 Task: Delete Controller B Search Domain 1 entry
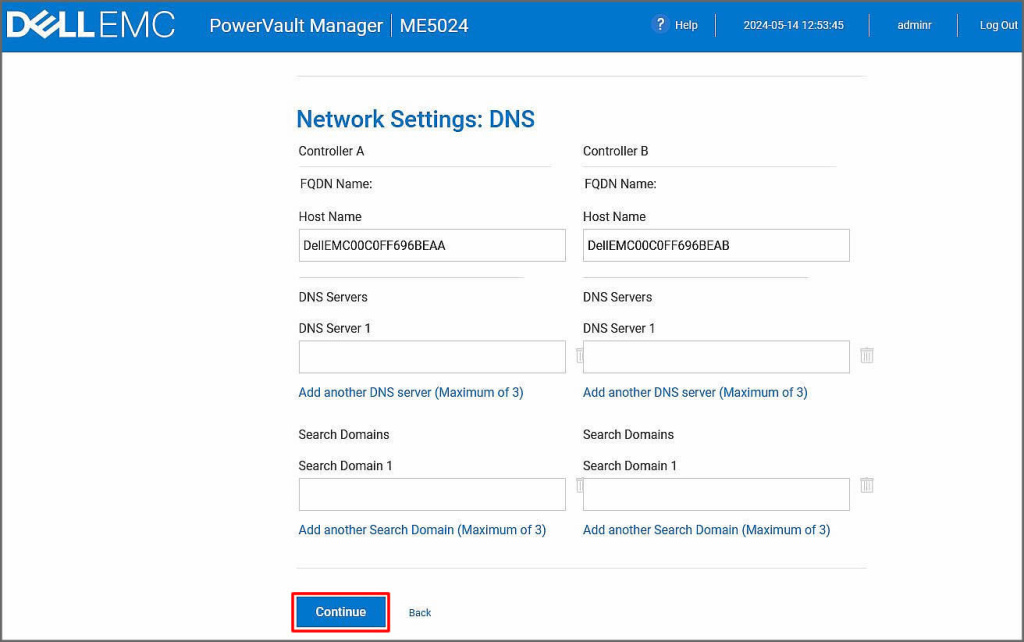[x=866, y=485]
